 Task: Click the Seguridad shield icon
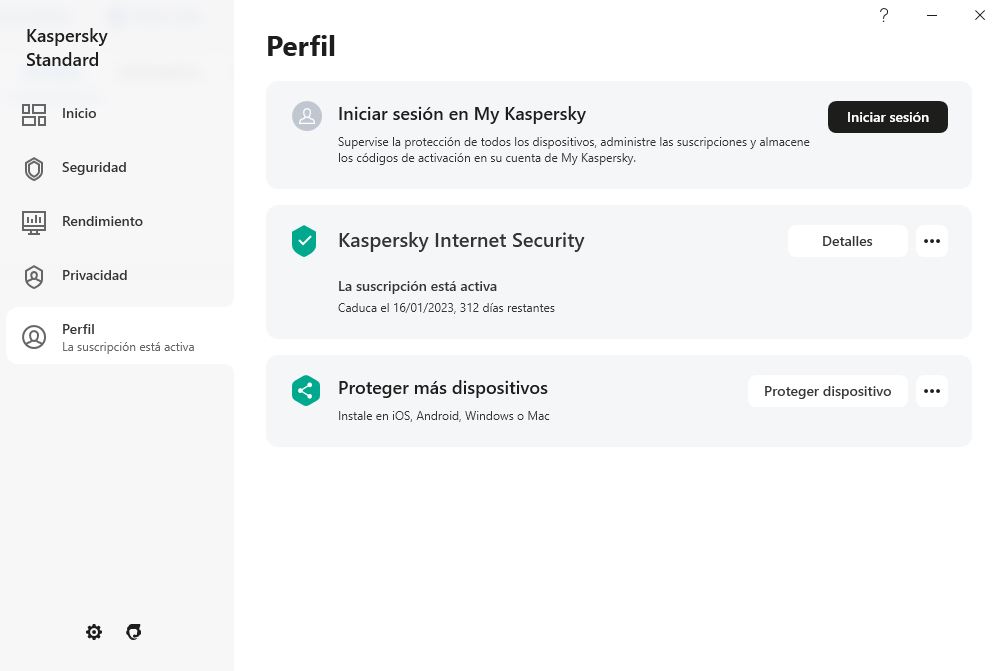(34, 168)
